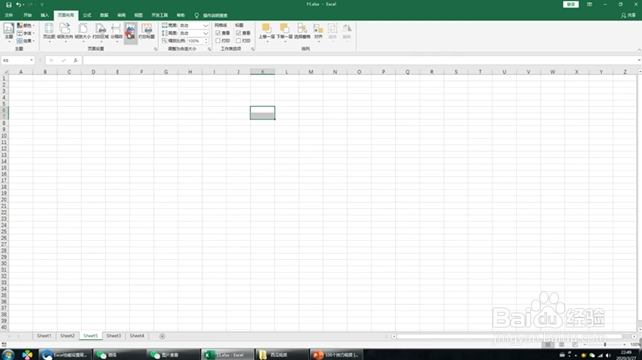The width and height of the screenshot is (642, 360).
Task: Collapse the ribbon with the arrow
Action: tap(639, 50)
